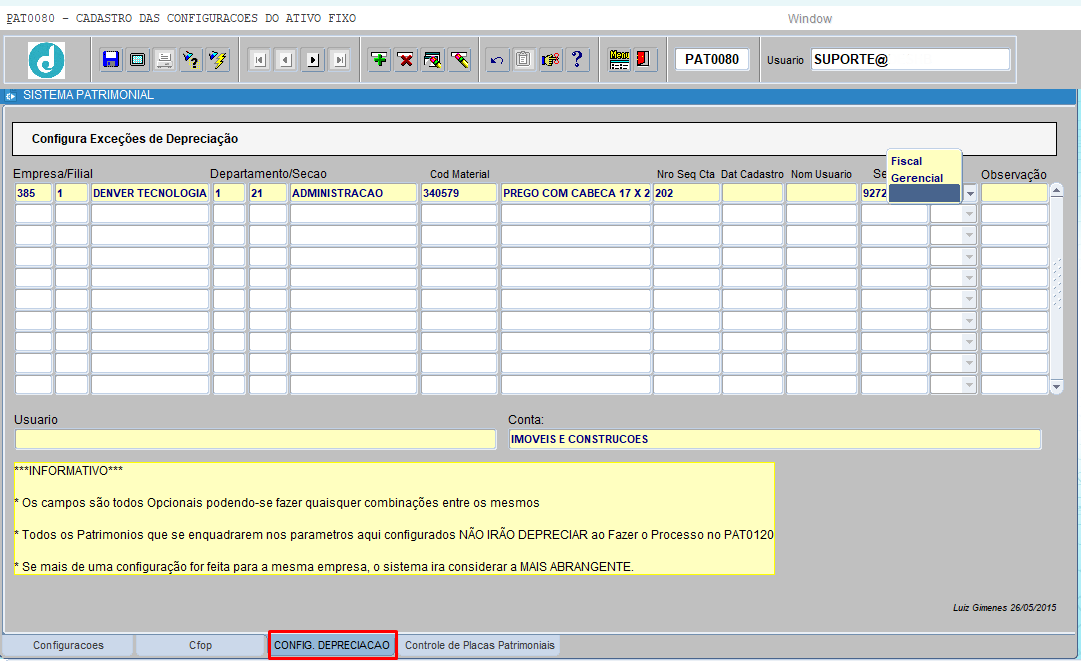The height and width of the screenshot is (661, 1081).
Task: Click Cod Material cell 340579
Action: (x=458, y=193)
